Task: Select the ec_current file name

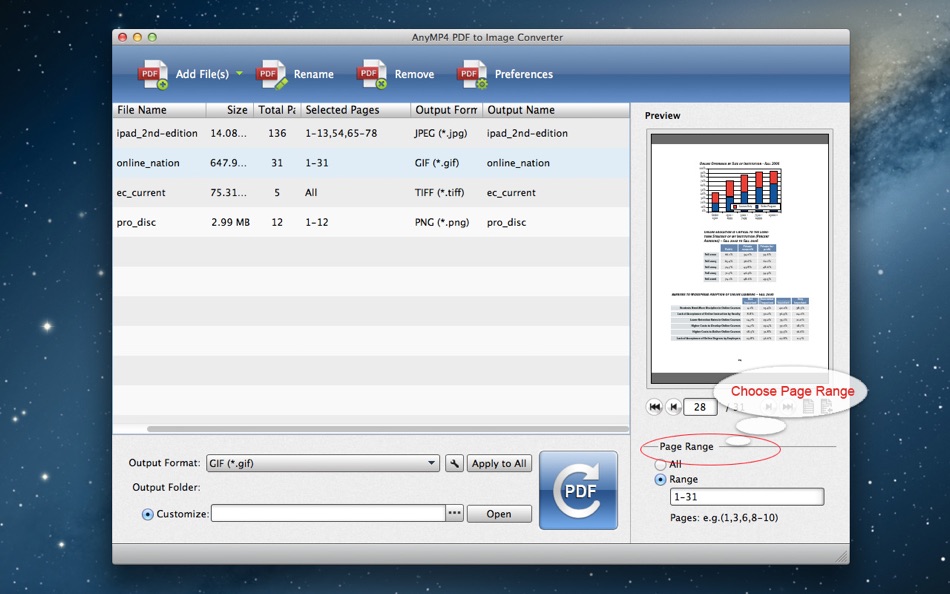Action: click(141, 193)
